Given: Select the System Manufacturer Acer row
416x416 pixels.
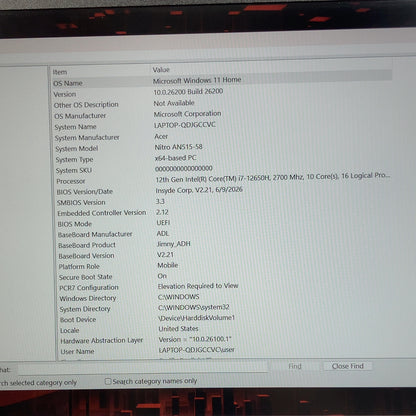Looking at the screenshot, I should pos(222,137).
